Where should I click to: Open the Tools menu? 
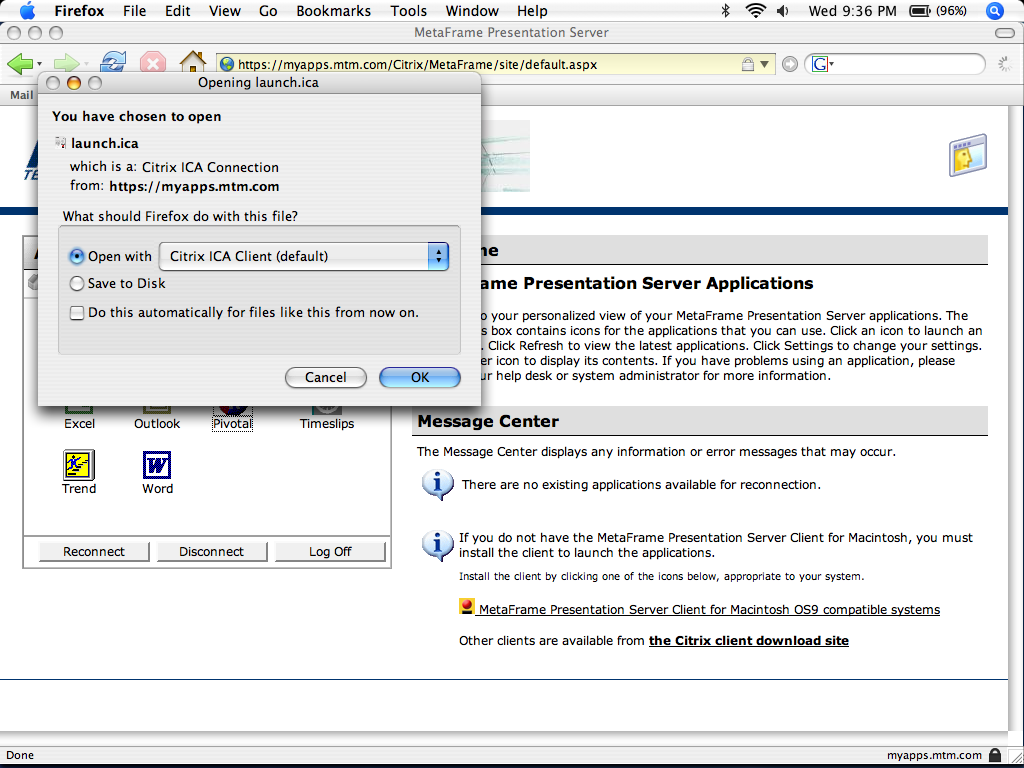(x=409, y=10)
